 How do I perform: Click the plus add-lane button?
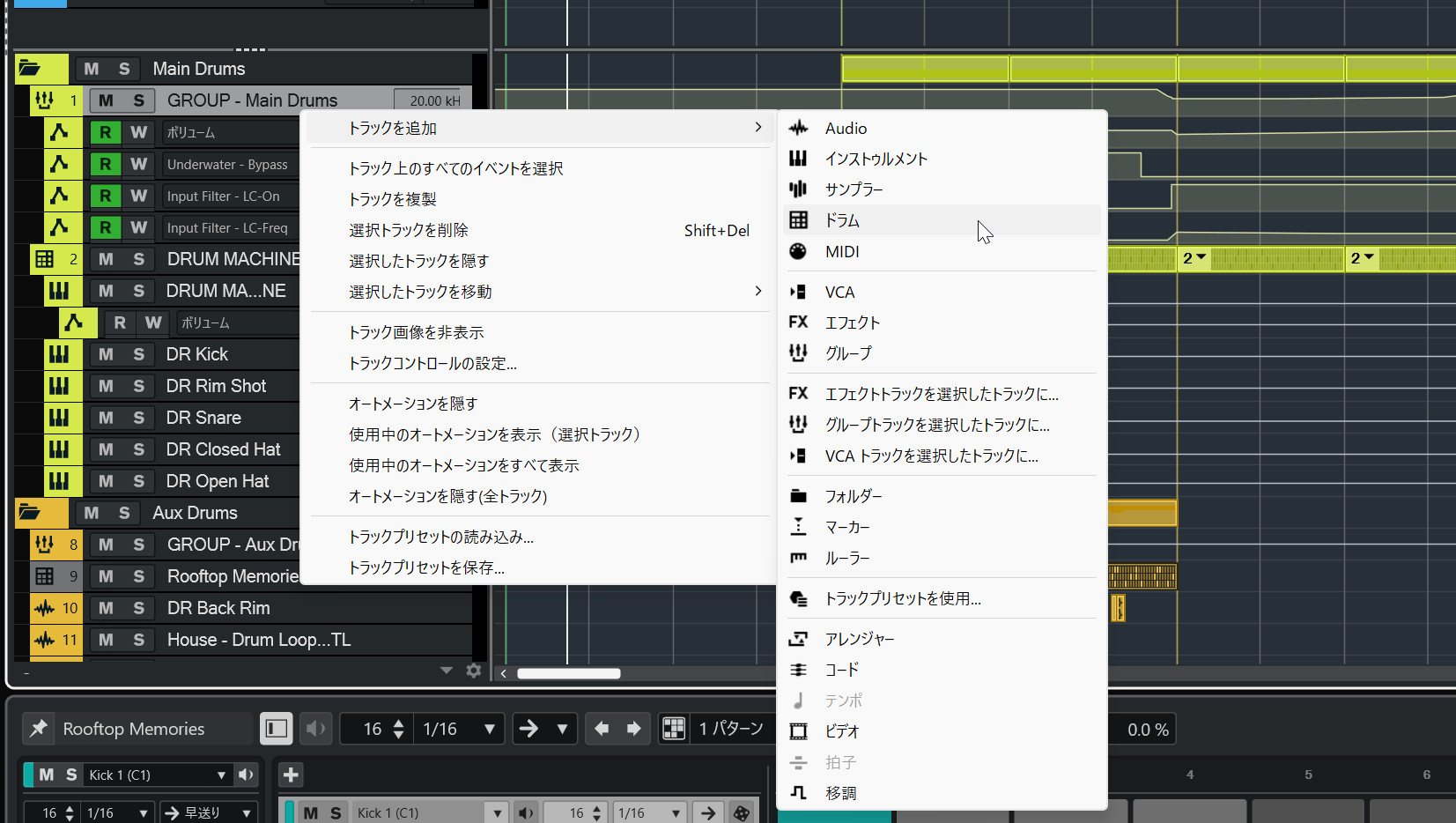pos(291,775)
